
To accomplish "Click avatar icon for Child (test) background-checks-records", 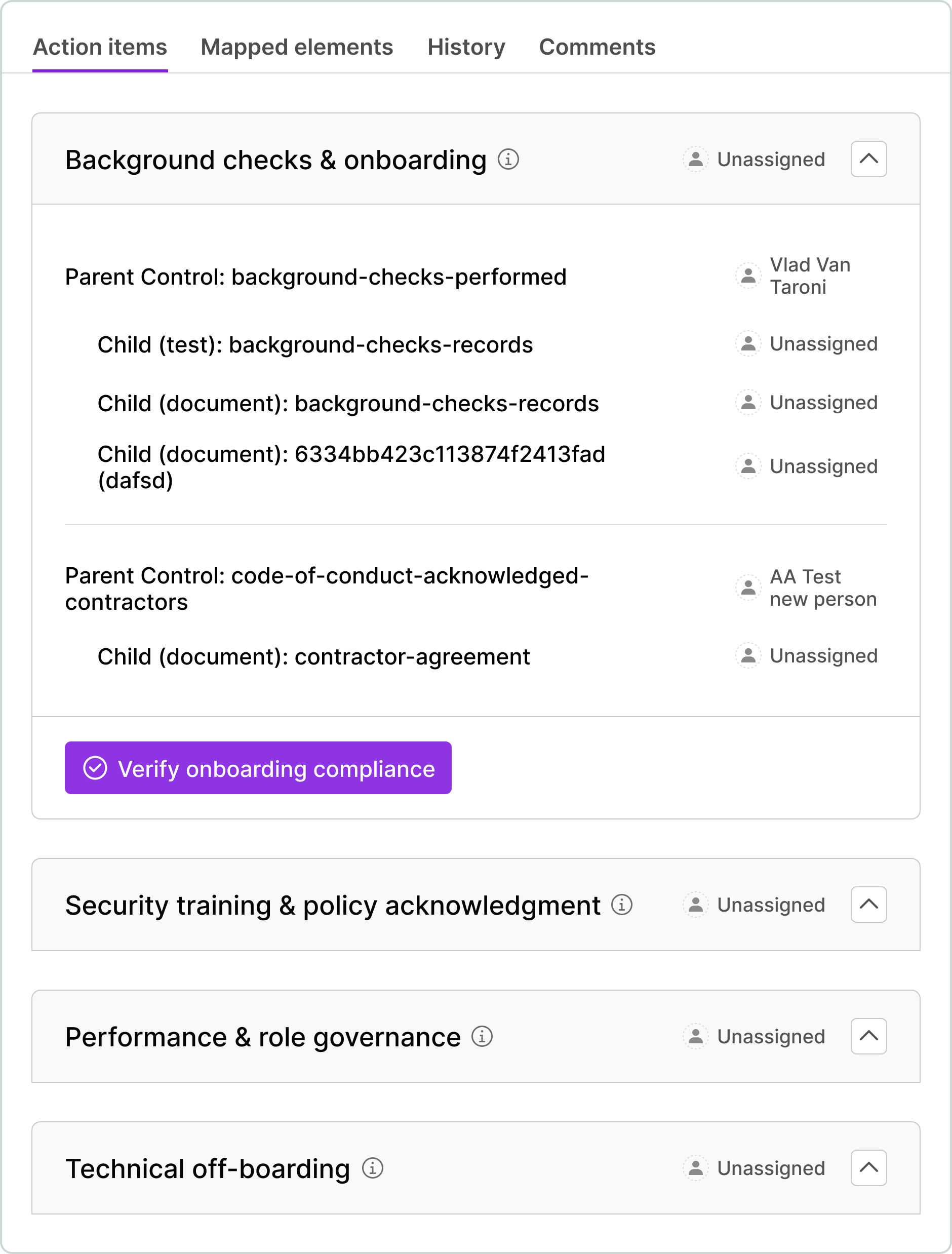I will click(x=748, y=343).
